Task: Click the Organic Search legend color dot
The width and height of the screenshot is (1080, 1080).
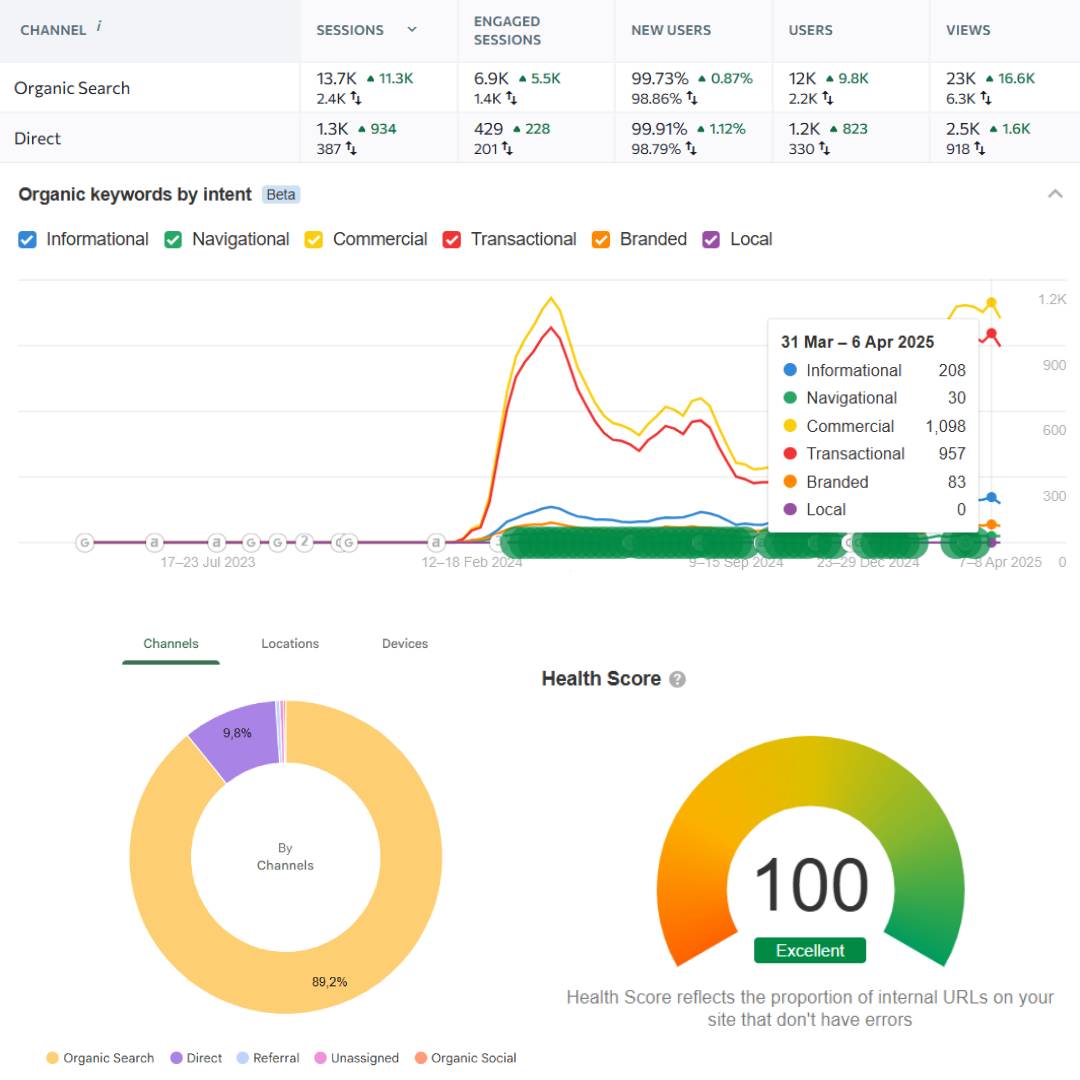Action: coord(52,1058)
